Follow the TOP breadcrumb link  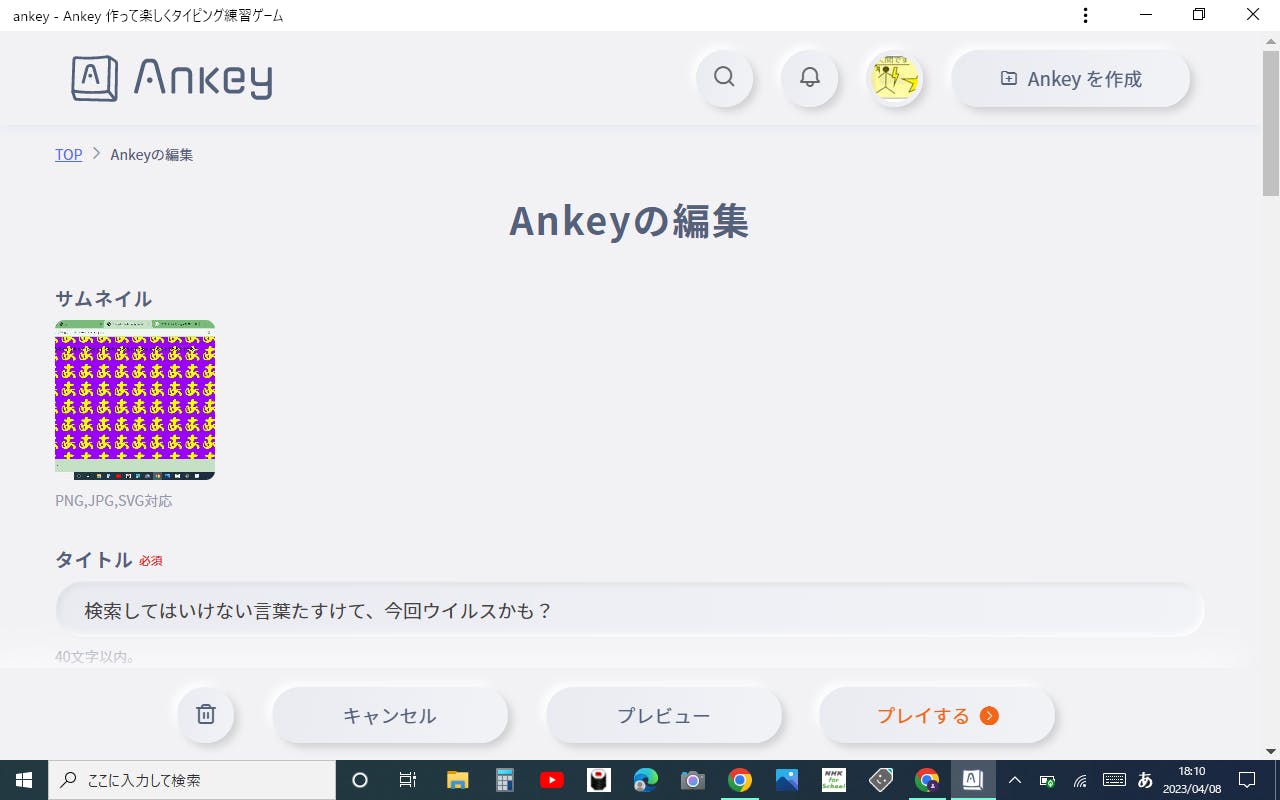coord(68,155)
